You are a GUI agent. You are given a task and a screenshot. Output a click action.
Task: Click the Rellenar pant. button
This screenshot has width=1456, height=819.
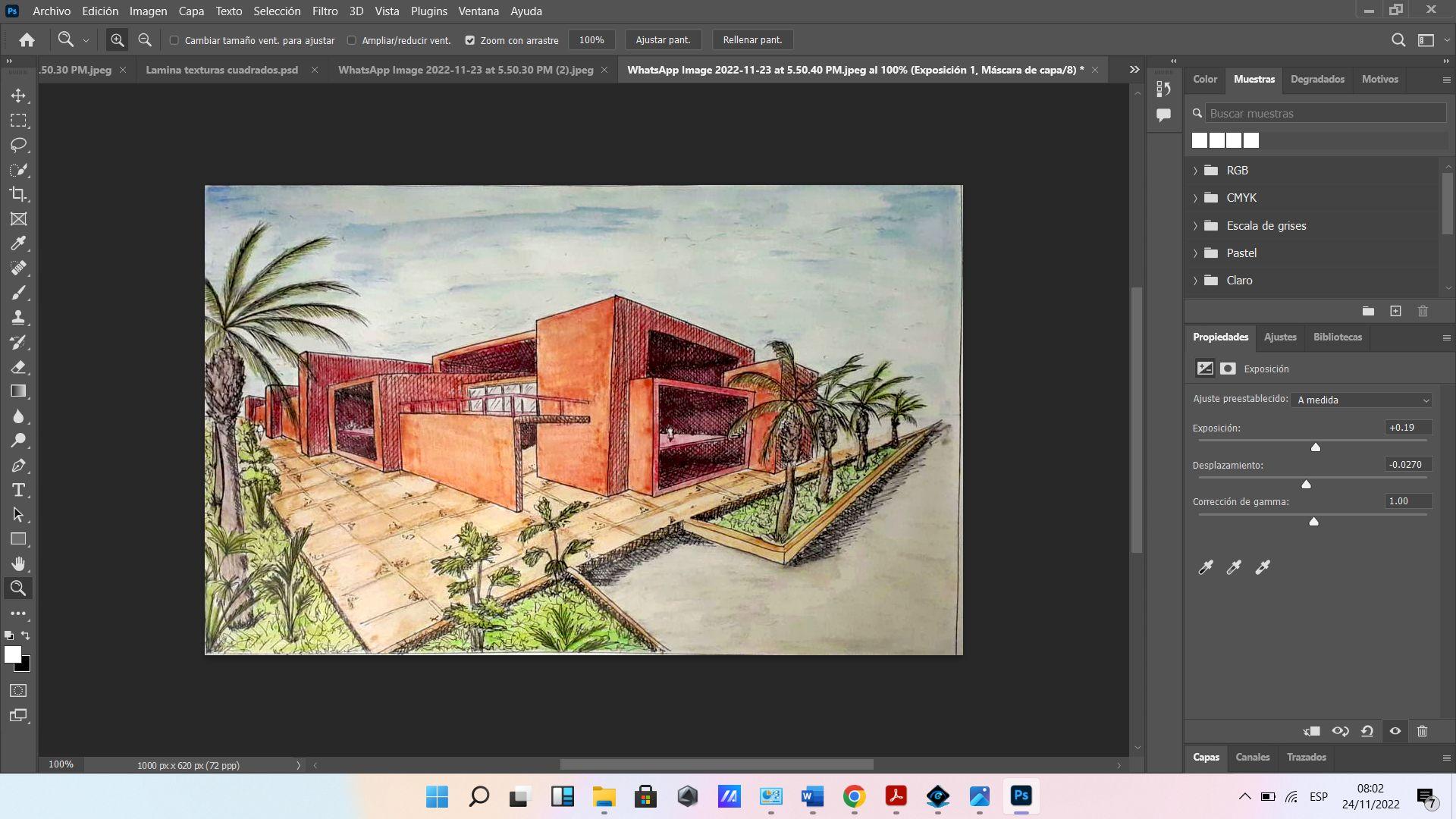coord(752,40)
